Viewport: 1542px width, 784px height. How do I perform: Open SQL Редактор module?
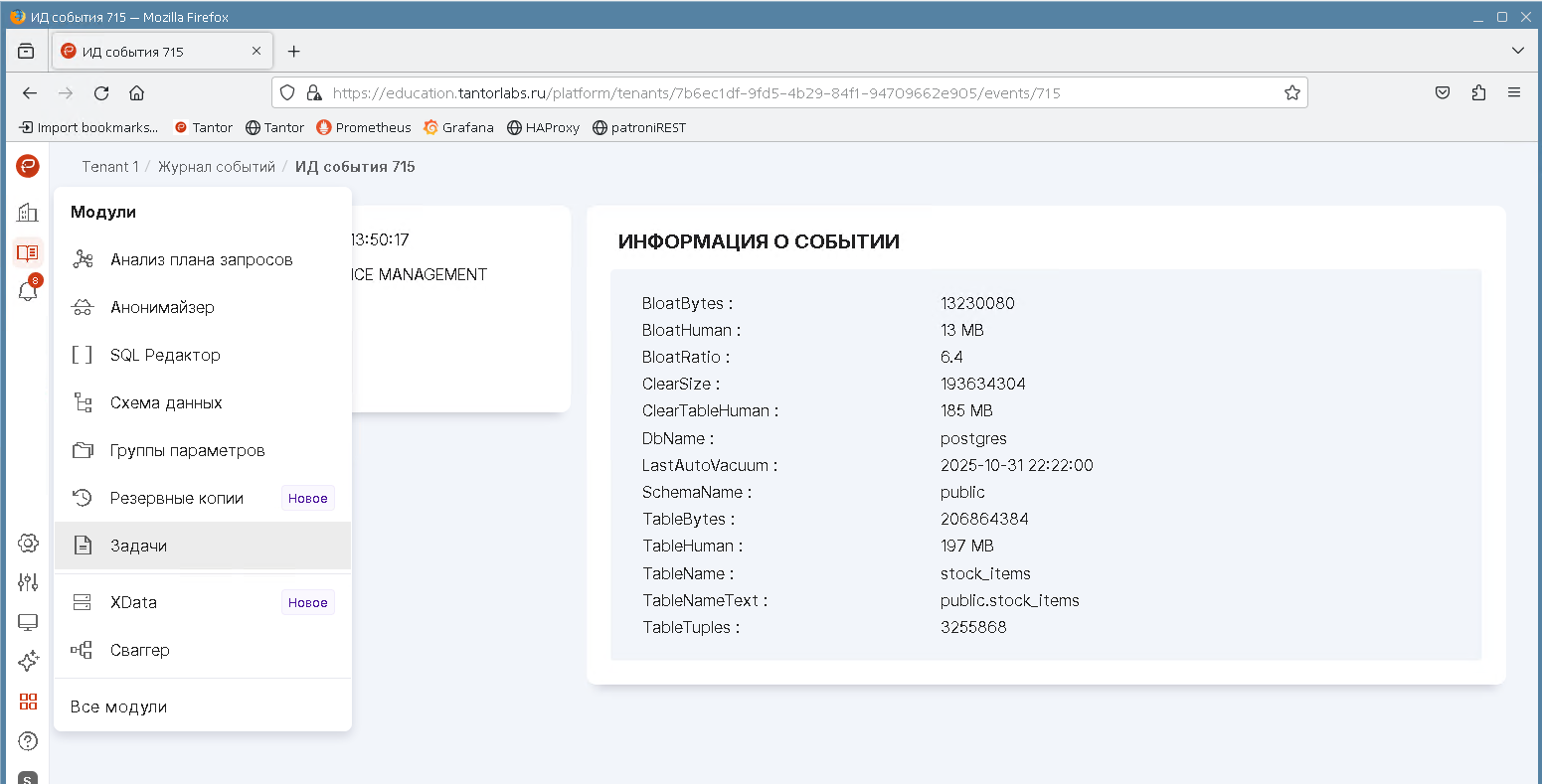165,355
